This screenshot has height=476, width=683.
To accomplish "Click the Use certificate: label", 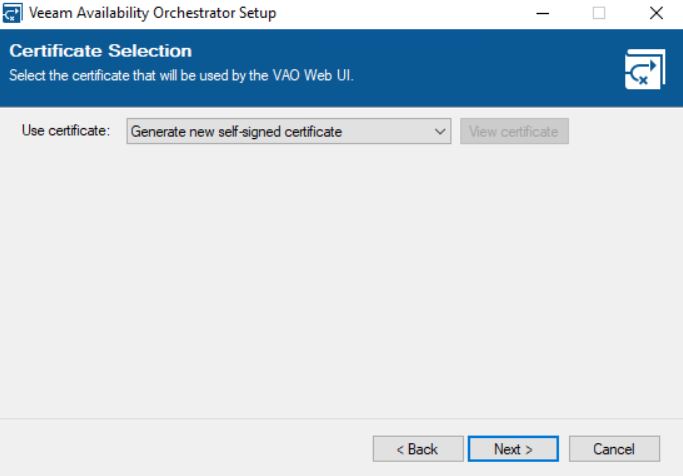I will tap(66, 130).
